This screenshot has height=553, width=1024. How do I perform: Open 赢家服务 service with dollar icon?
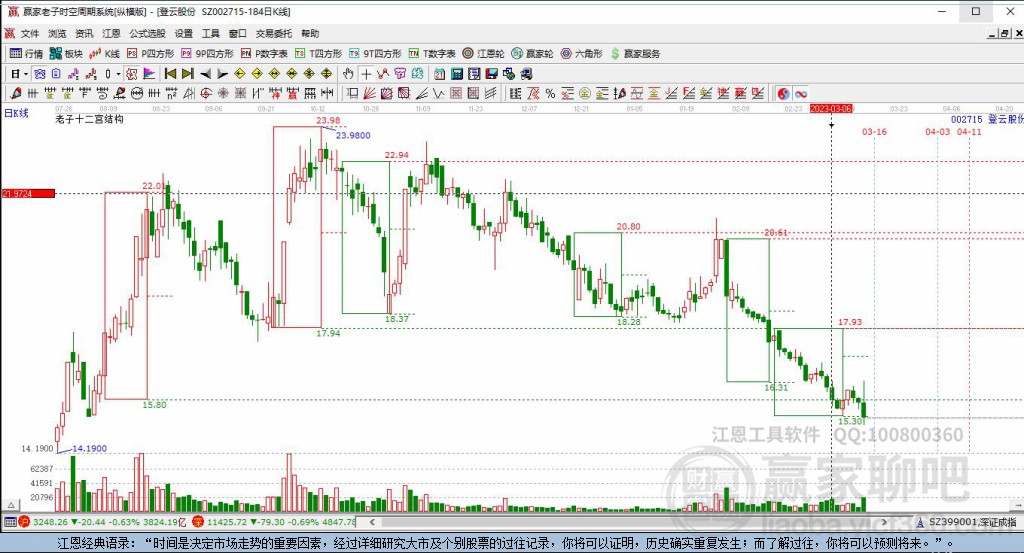(x=635, y=54)
